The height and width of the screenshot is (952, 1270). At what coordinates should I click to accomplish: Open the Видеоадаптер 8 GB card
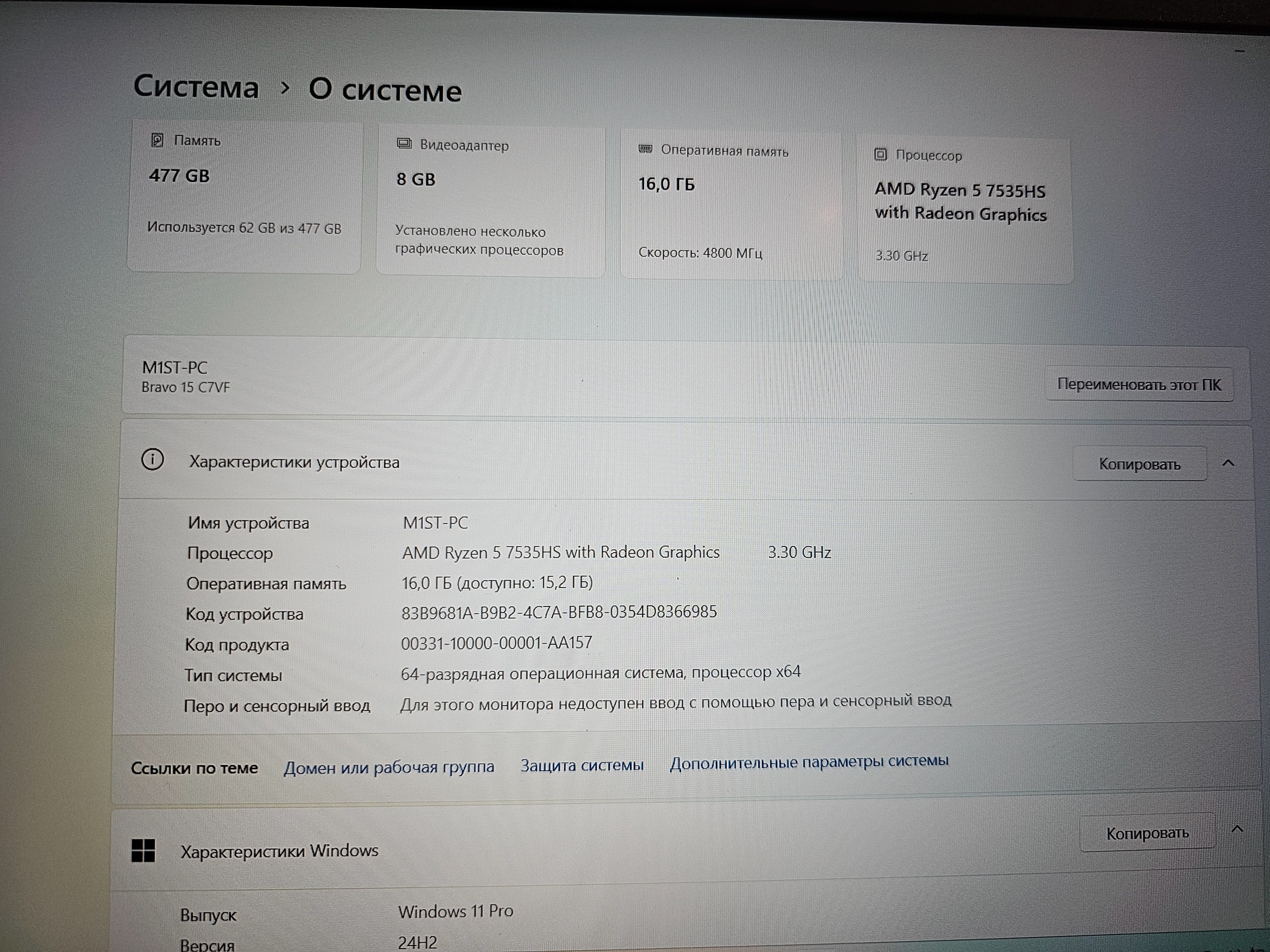click(x=491, y=201)
